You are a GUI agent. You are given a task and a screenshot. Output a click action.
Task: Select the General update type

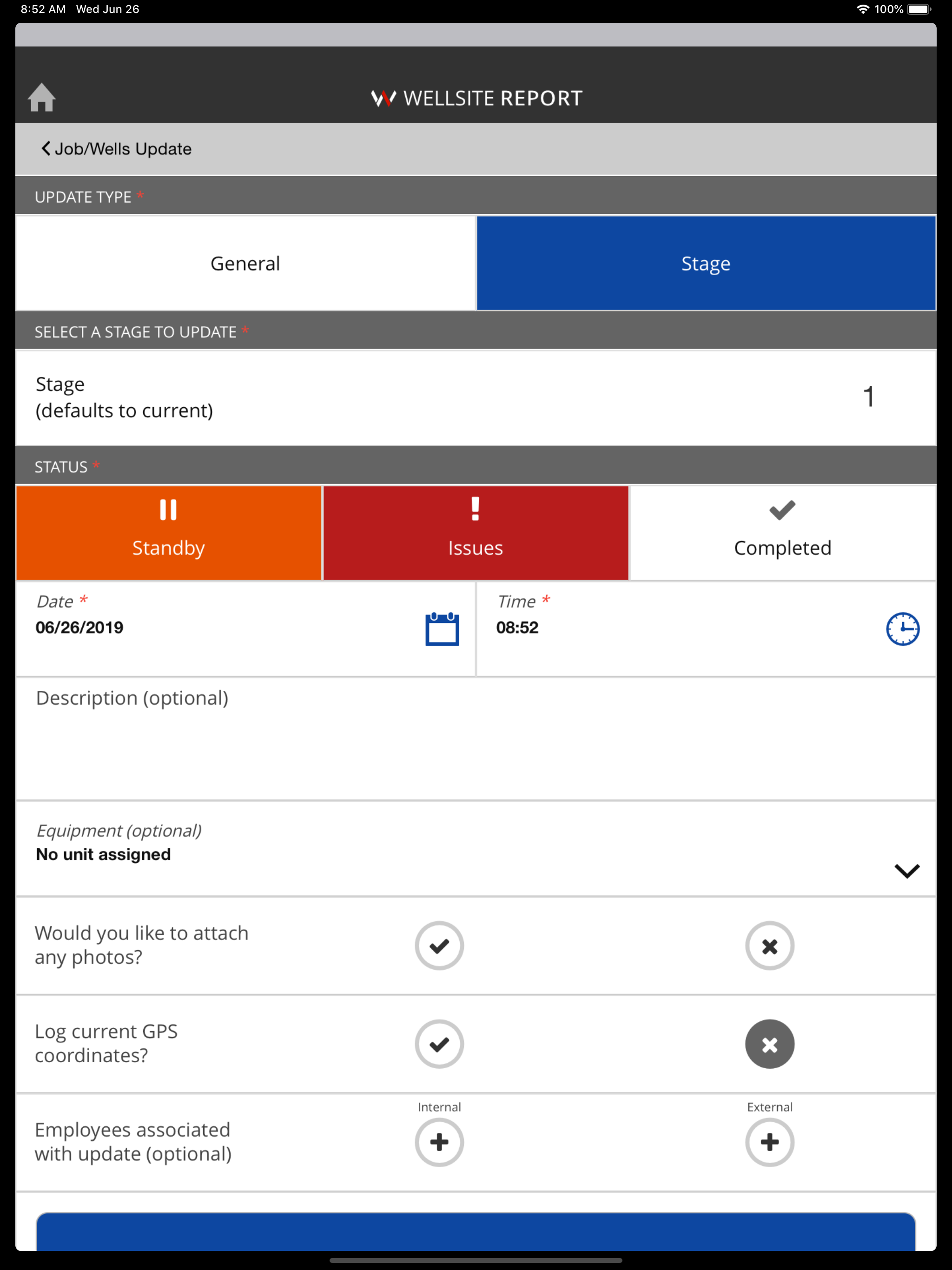(x=246, y=264)
